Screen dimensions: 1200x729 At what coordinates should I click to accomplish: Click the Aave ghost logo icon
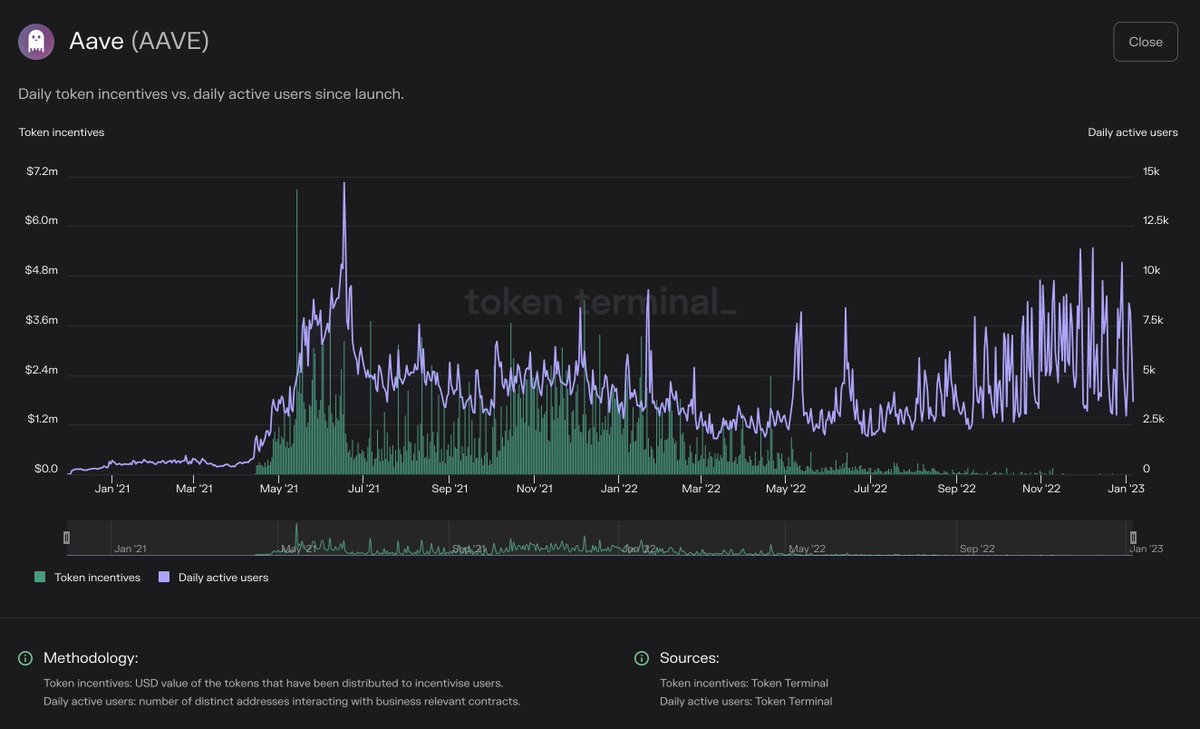tap(36, 41)
